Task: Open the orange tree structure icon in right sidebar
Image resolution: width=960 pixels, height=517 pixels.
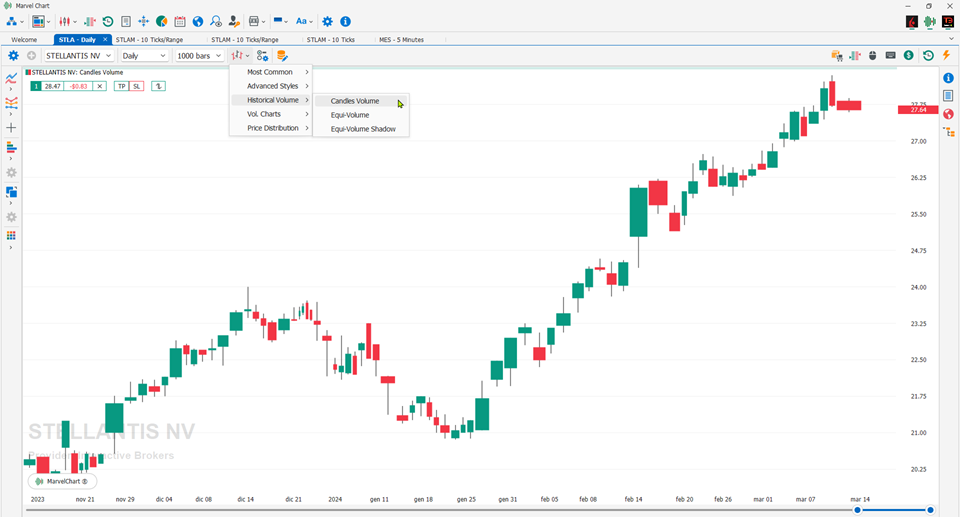Action: (x=948, y=132)
